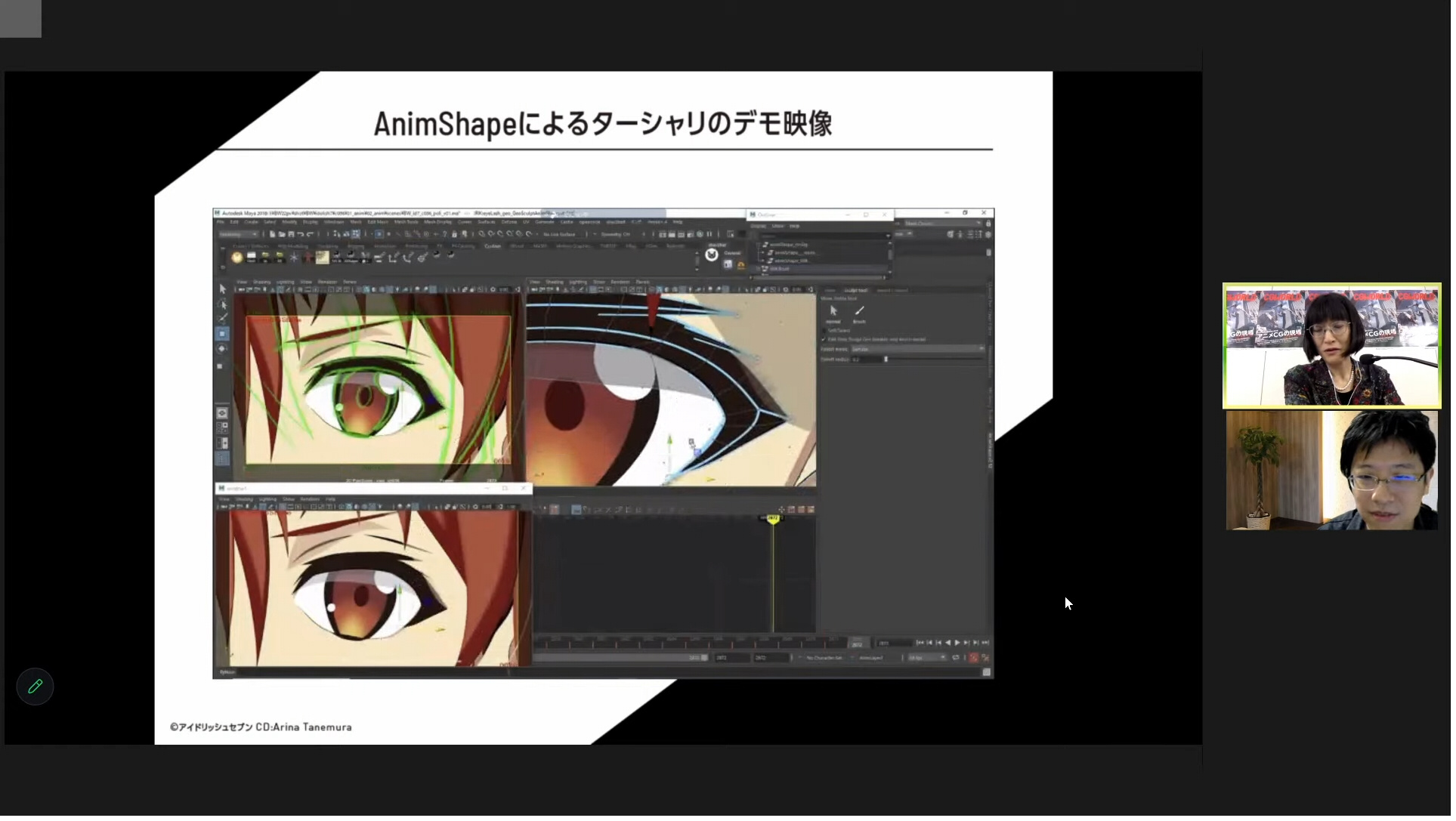
Task: Click the yellow 2872 playhead marker
Action: (x=773, y=518)
